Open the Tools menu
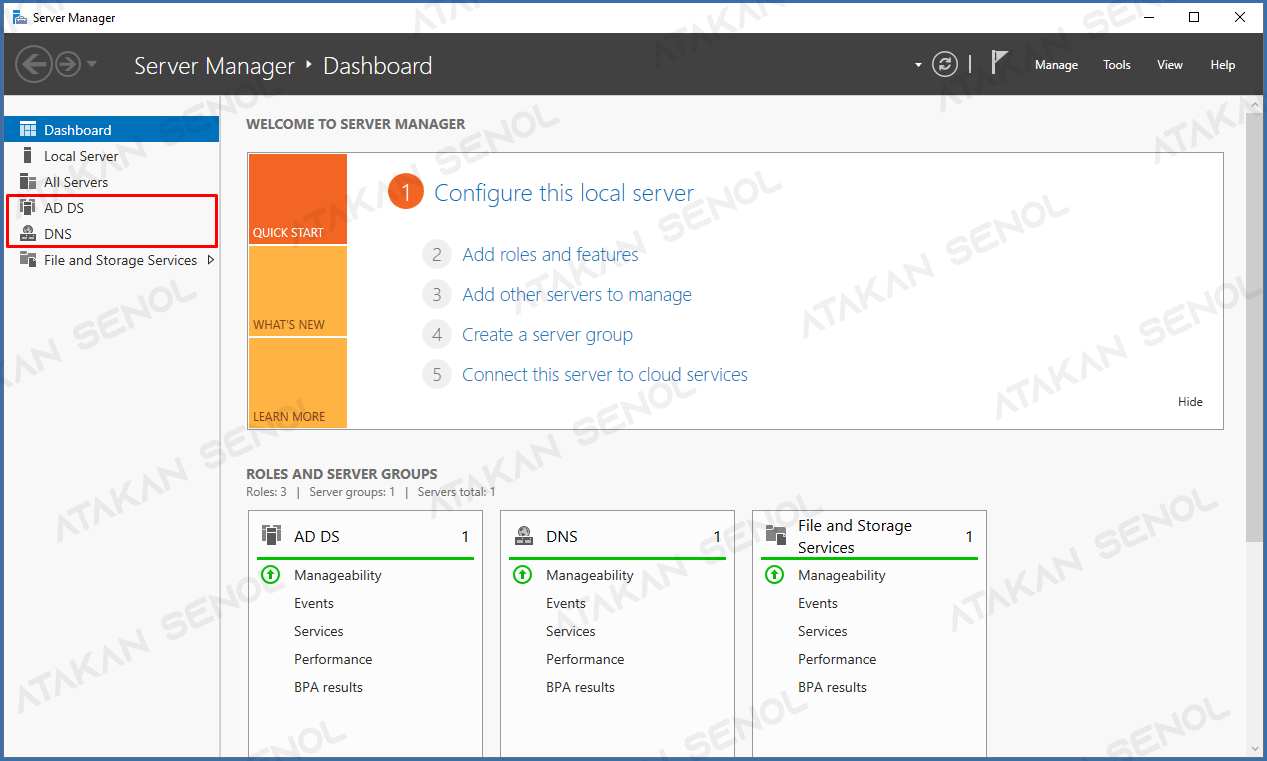The height and width of the screenshot is (761, 1267). (x=1117, y=65)
